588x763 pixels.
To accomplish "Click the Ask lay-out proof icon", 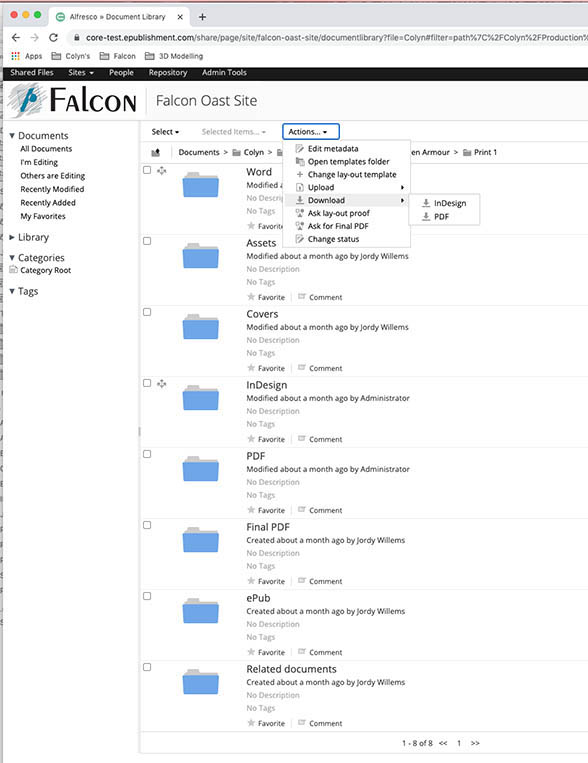I will pyautogui.click(x=300, y=213).
